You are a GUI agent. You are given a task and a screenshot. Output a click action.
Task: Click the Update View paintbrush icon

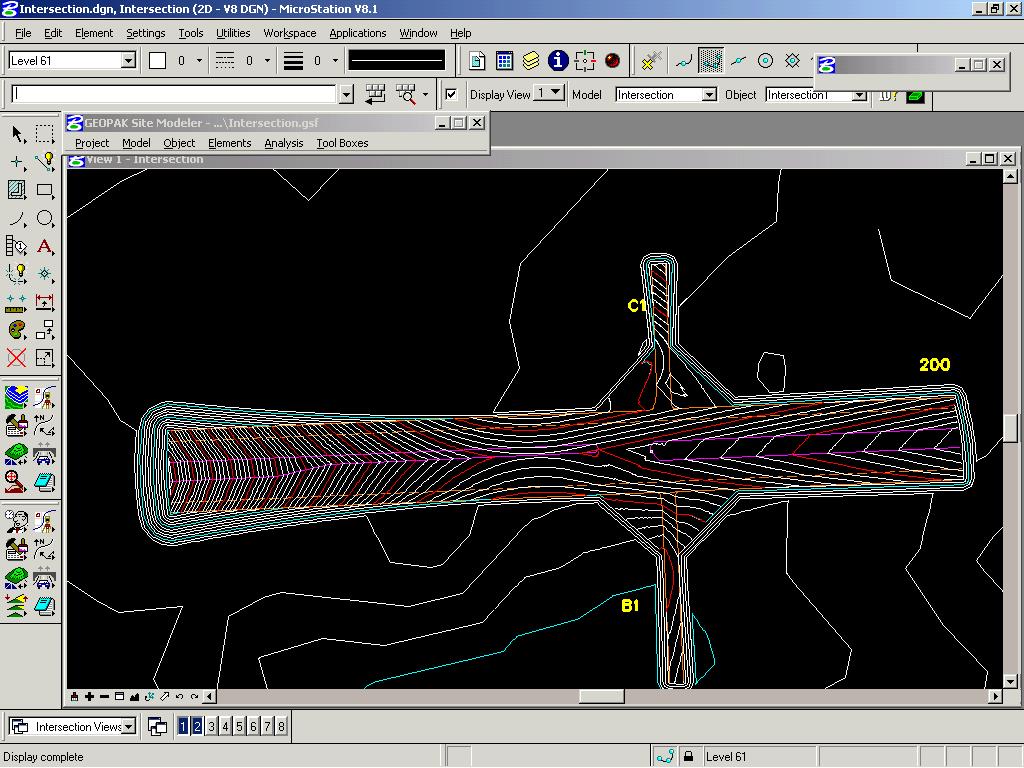[x=74, y=697]
